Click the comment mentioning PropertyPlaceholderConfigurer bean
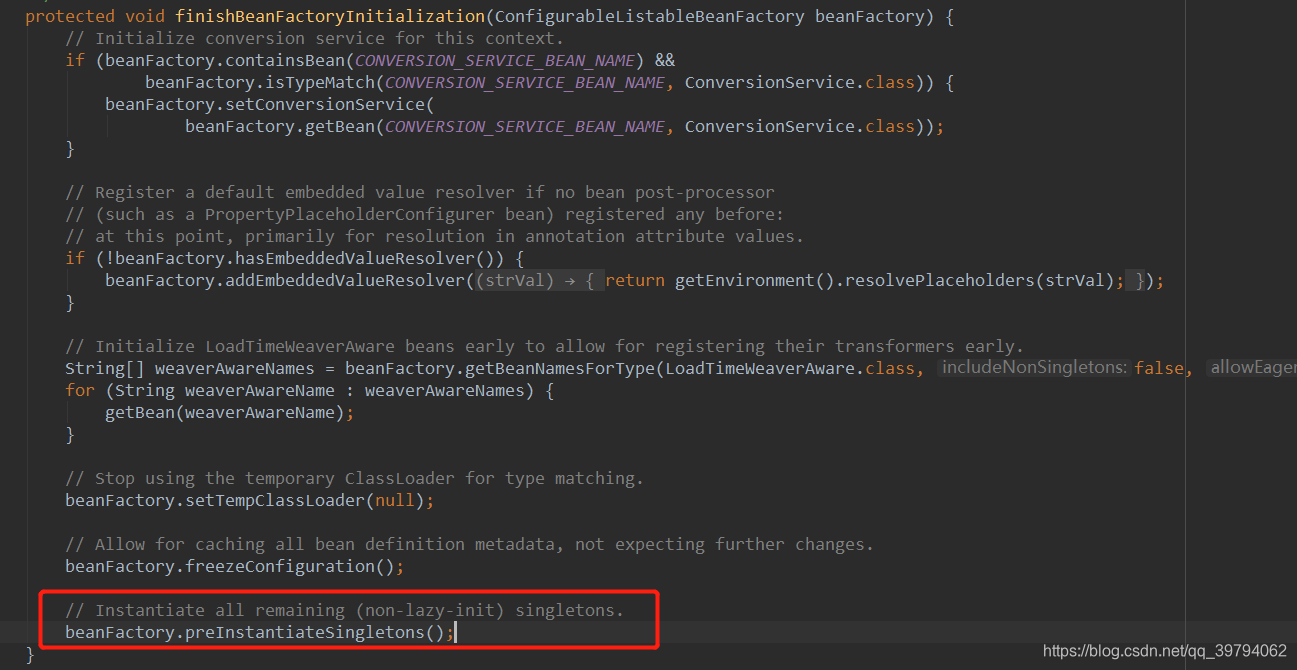The height and width of the screenshot is (670, 1297). pyautogui.click(x=425, y=214)
